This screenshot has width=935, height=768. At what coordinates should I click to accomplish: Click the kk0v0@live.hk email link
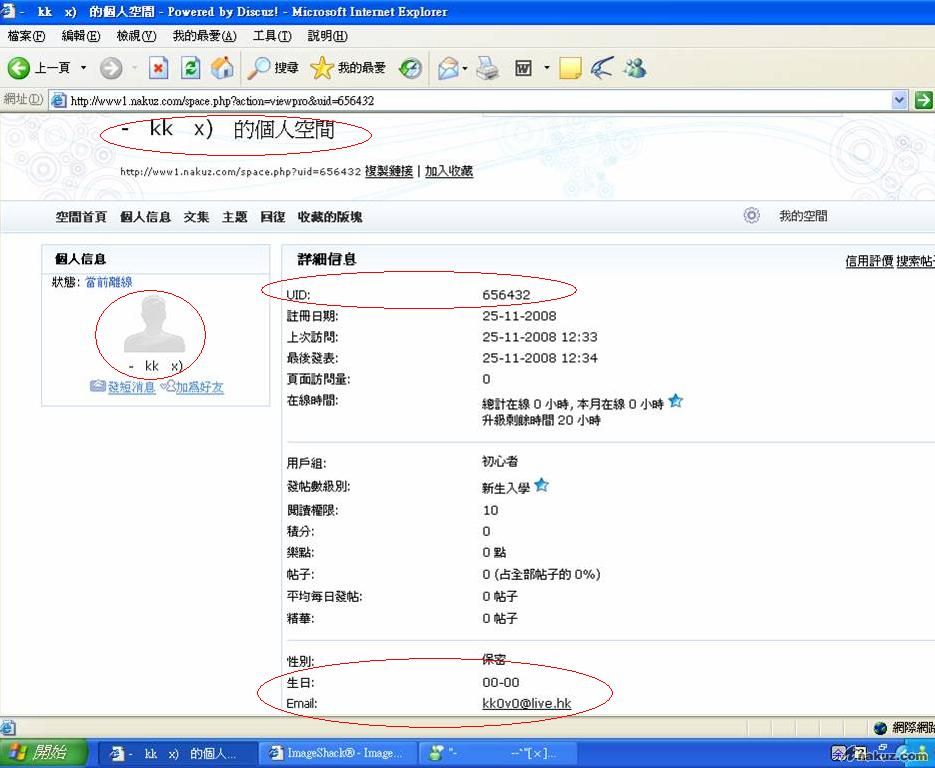pyautogui.click(x=526, y=704)
